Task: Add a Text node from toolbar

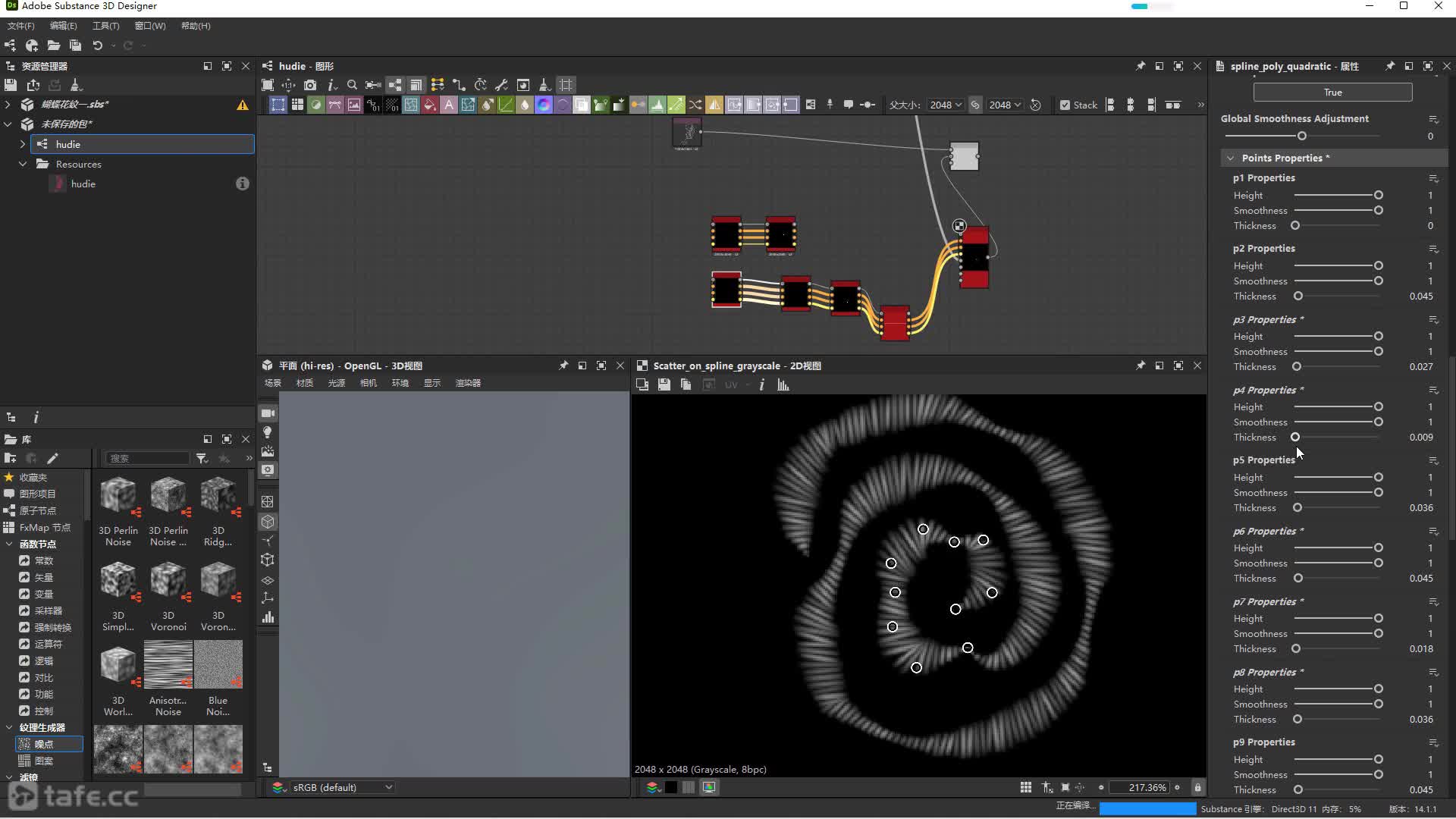Action: tap(449, 105)
